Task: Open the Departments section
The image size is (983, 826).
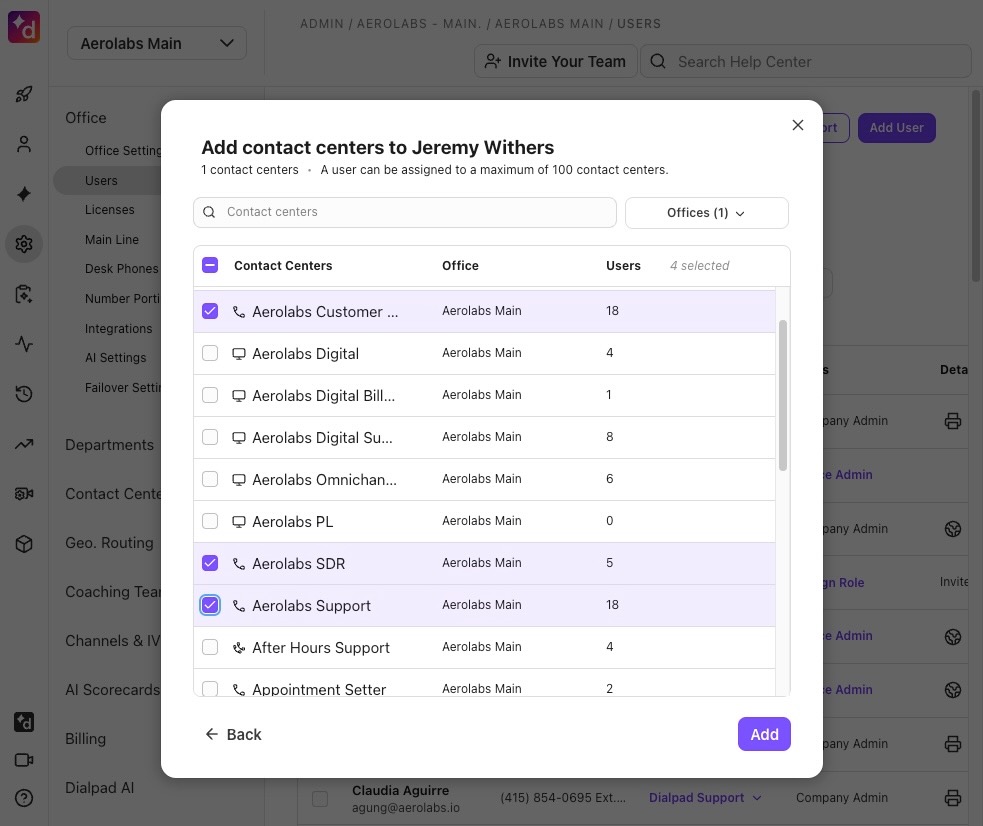Action: [110, 444]
